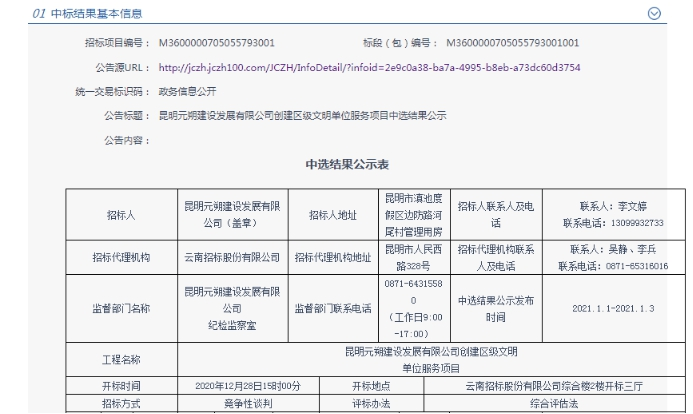693x414 pixels.
Task: Click the 招标人地址 address value cell
Action: 413,214
